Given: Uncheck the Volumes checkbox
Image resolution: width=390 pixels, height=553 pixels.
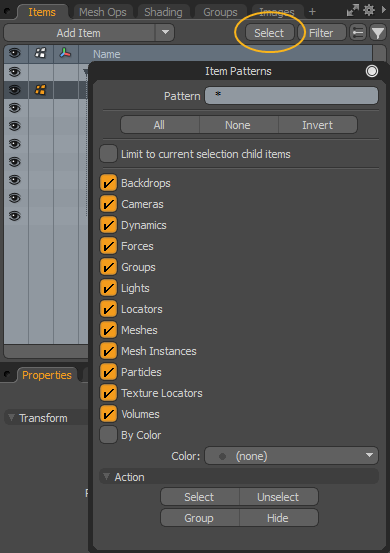Looking at the screenshot, I should 108,414.
